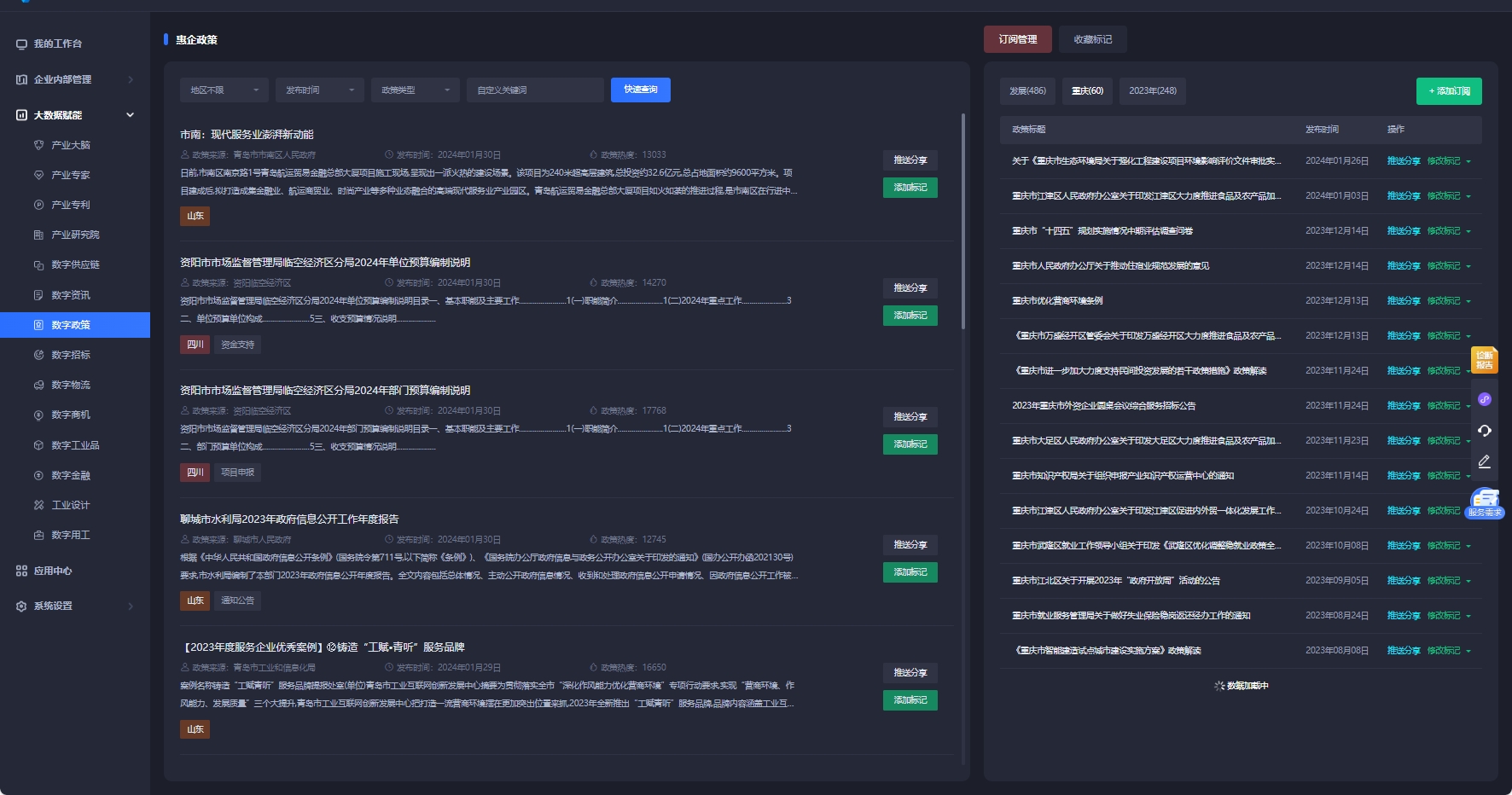This screenshot has height=795, width=1512.
Task: Select the 发展(486) subscription tab
Action: tap(1027, 90)
